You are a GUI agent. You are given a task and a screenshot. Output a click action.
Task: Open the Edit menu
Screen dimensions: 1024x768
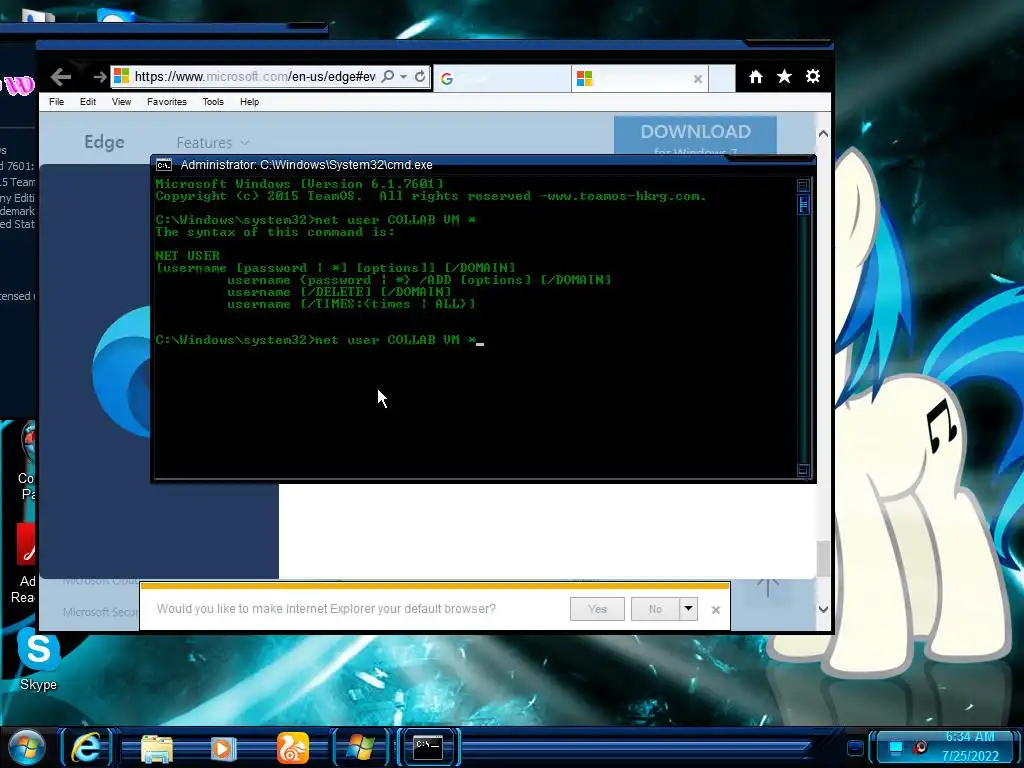pos(88,102)
